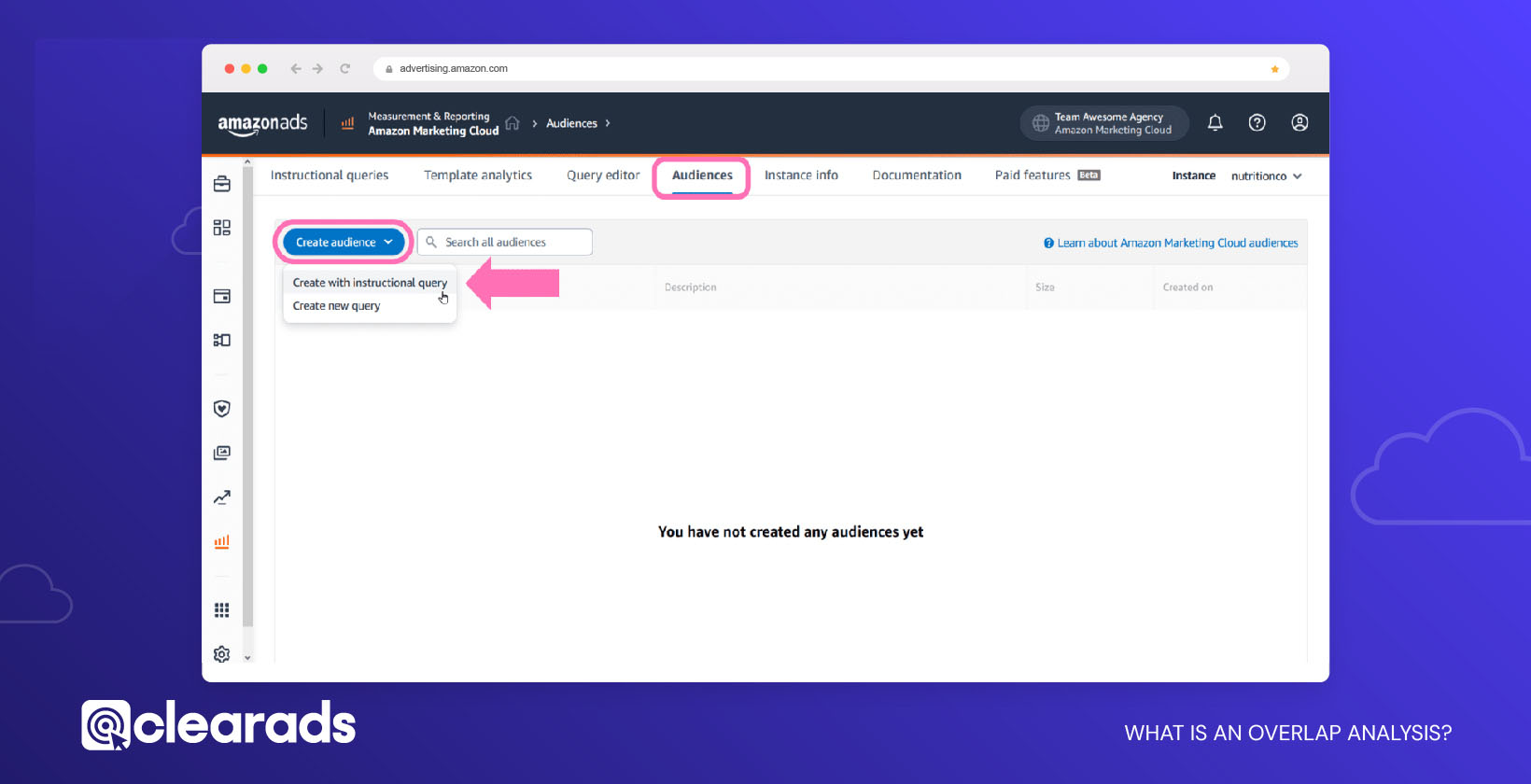Click the bar chart icon beside Measurement & Reporting
Image resolution: width=1531 pixels, height=784 pixels.
[347, 123]
